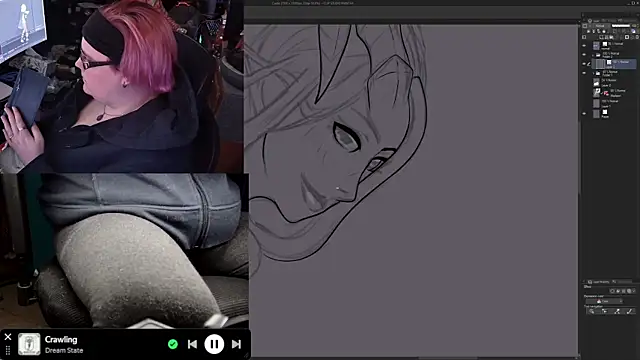Click Set as draft layer icon
Image resolution: width=640 pixels, height=360 pixels.
[x=599, y=31]
